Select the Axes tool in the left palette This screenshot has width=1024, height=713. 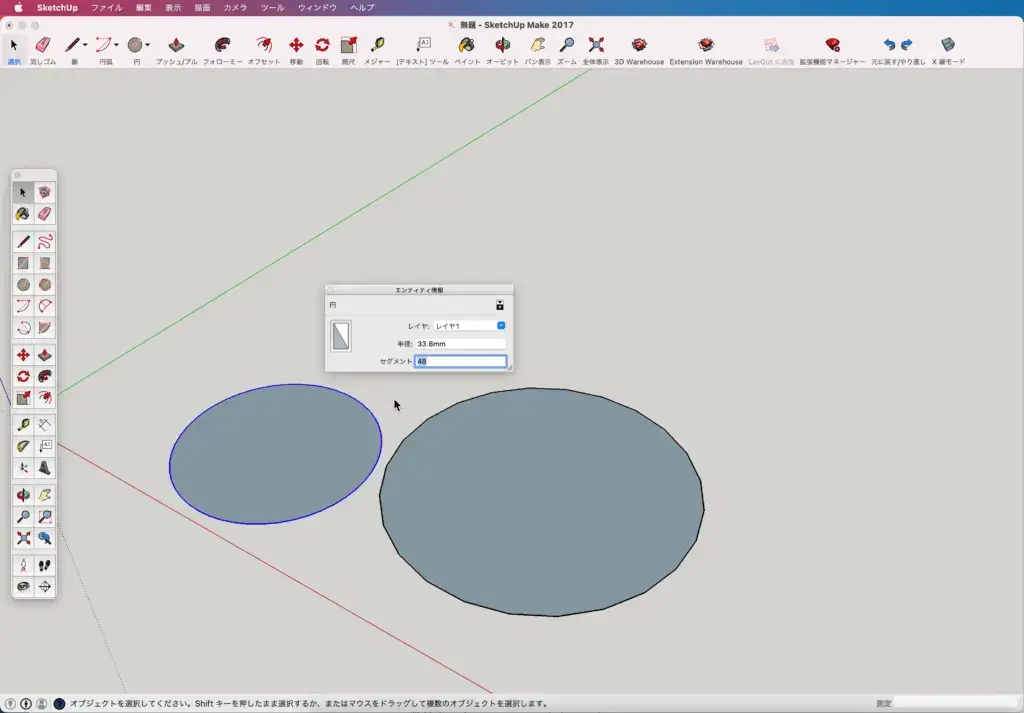tap(23, 468)
